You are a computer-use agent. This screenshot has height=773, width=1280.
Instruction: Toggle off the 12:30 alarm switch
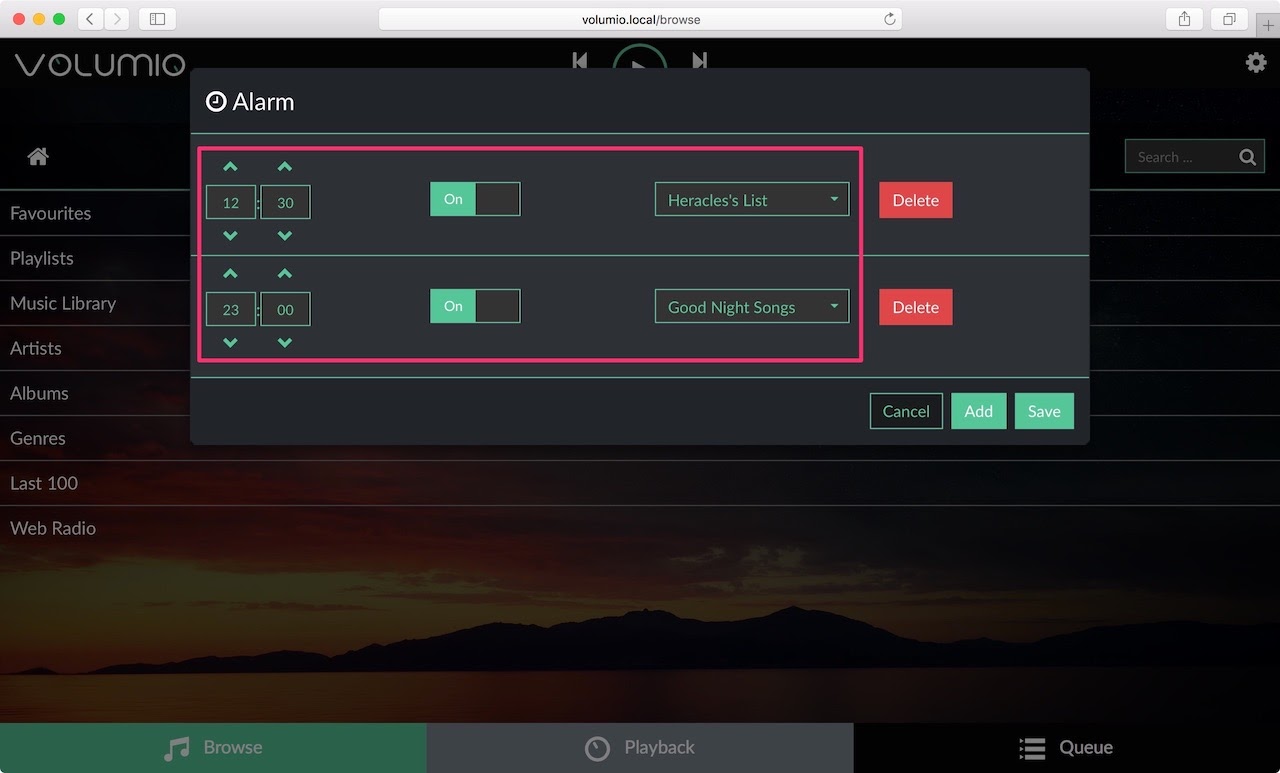tap(475, 199)
